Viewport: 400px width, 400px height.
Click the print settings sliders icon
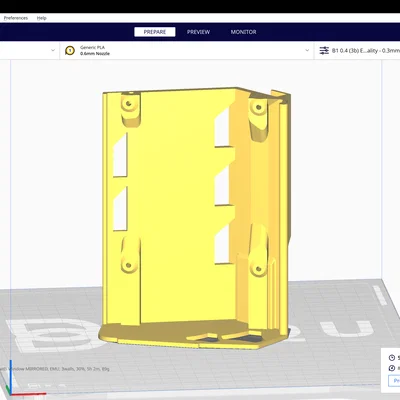[324, 51]
